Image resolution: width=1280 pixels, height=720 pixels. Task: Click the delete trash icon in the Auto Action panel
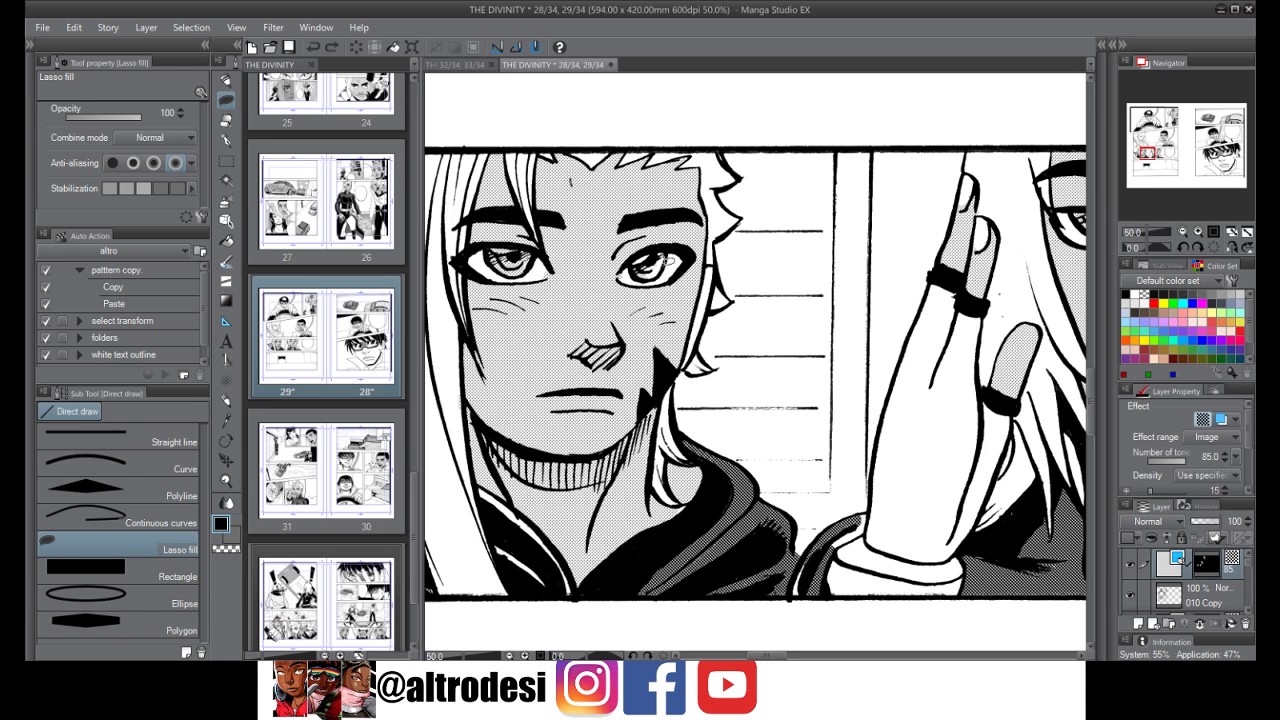(x=200, y=375)
